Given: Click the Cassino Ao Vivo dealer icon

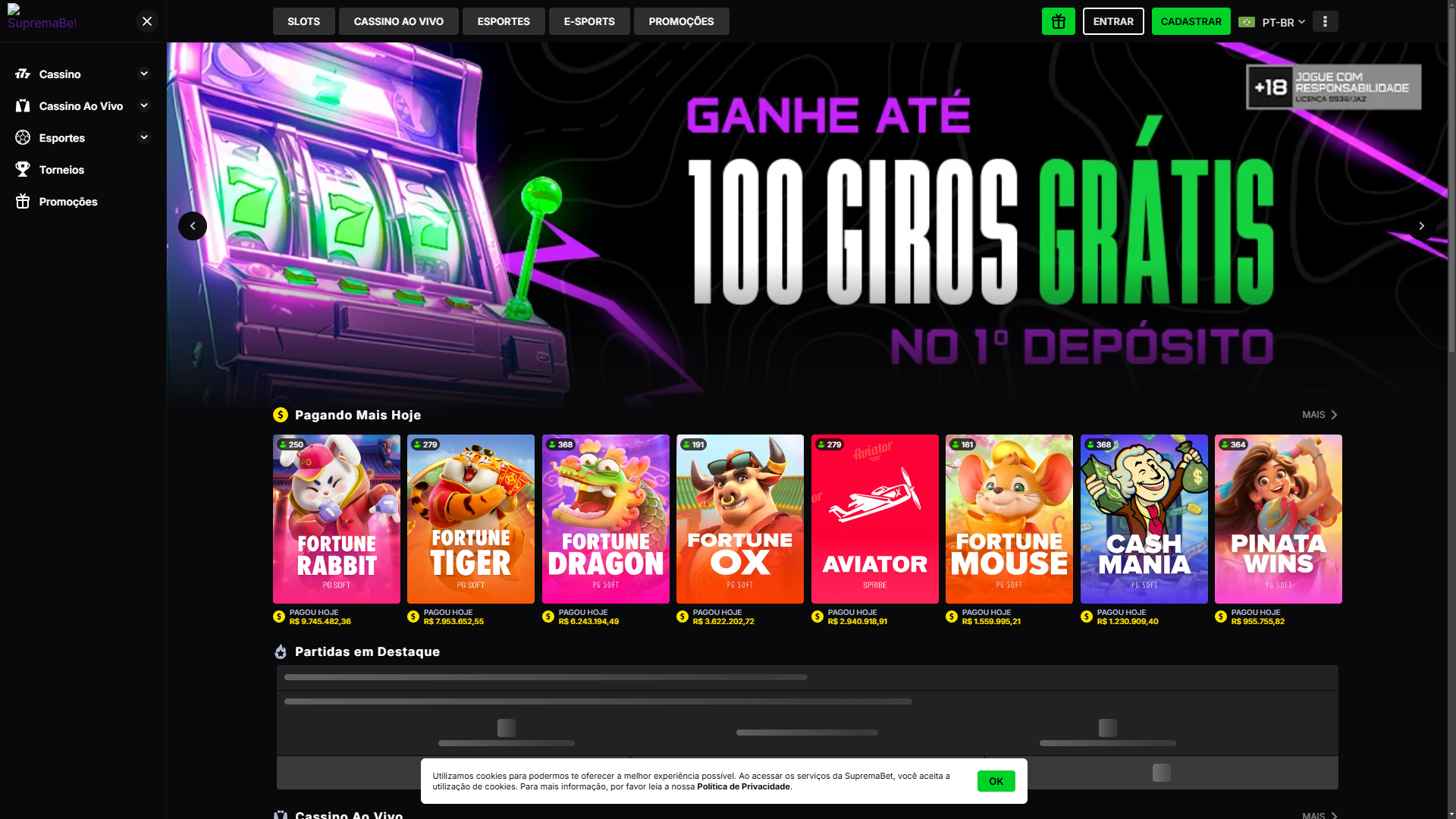Looking at the screenshot, I should [23, 105].
